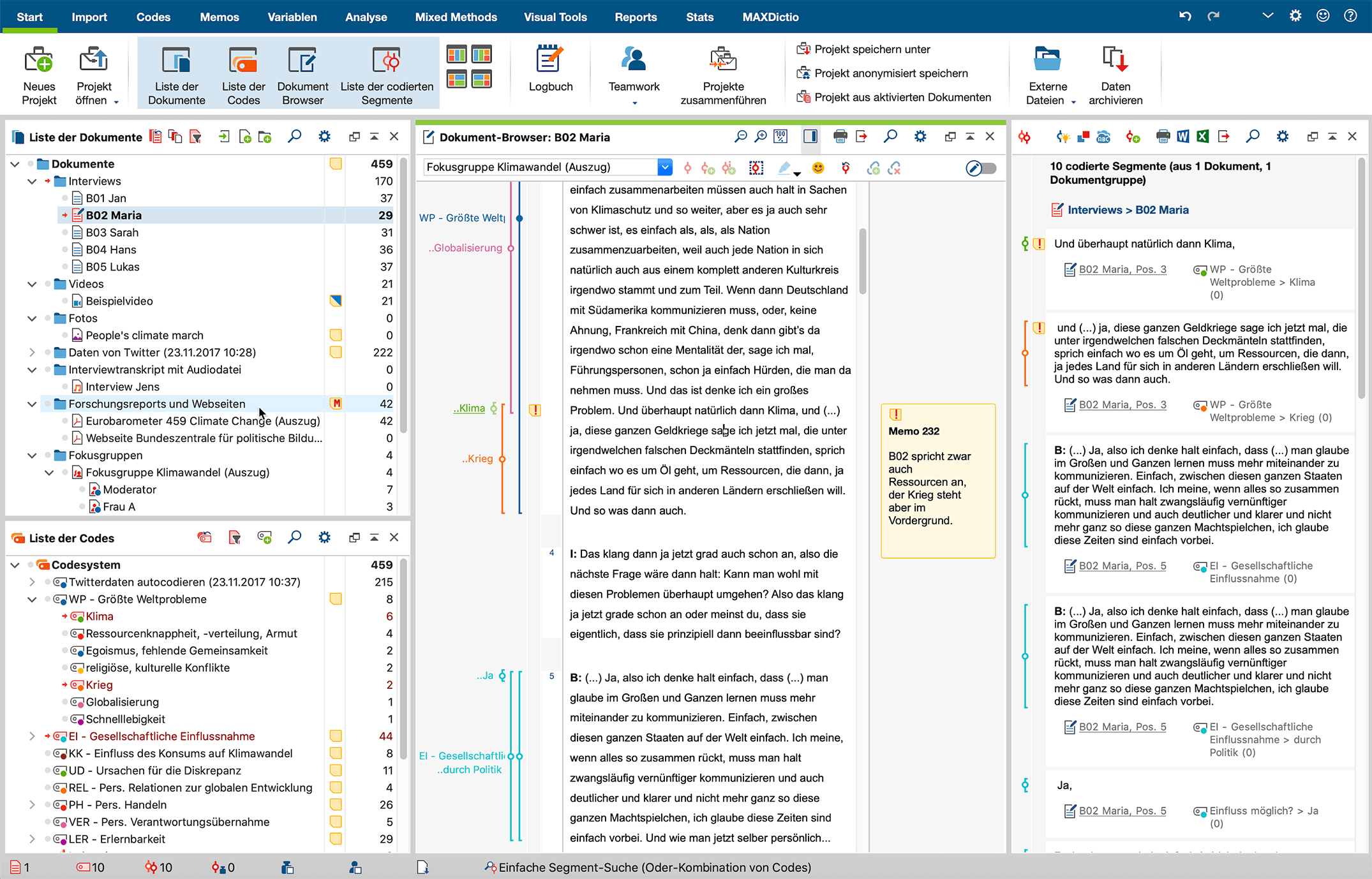Open the Memos tab
The image size is (1372, 879).
coord(220,17)
